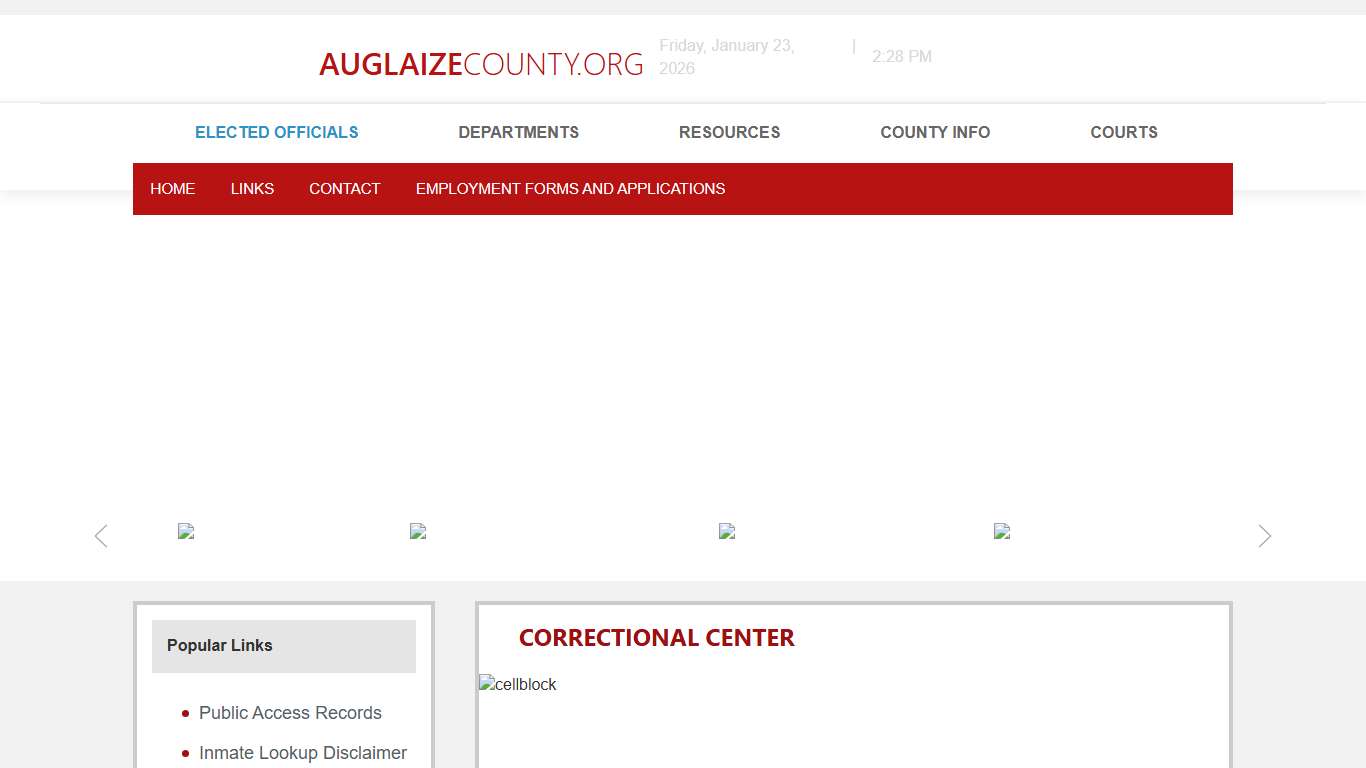Image resolution: width=1366 pixels, height=768 pixels.
Task: Select the COURTS menu item
Action: [x=1123, y=132]
